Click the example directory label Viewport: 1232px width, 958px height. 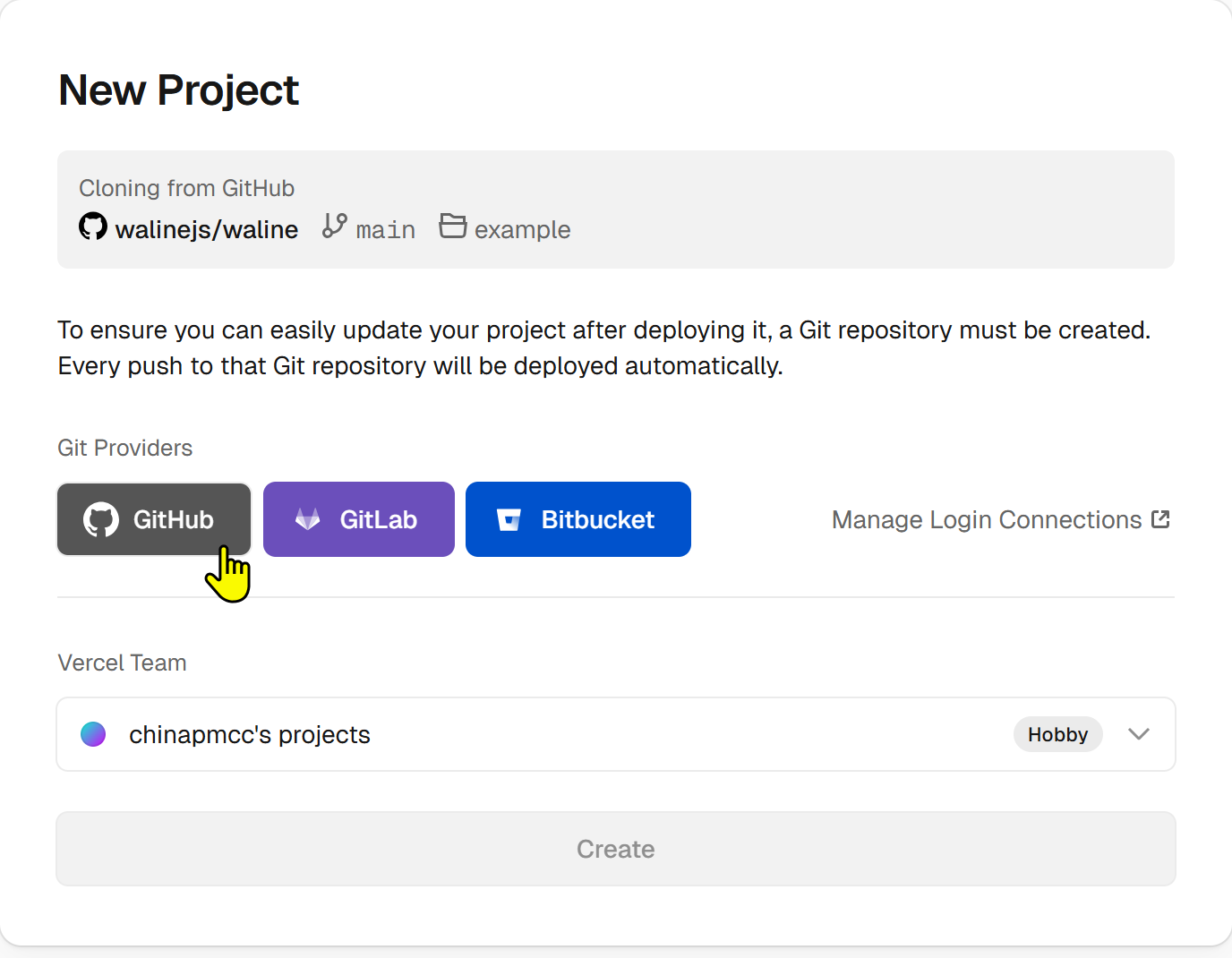[522, 230]
